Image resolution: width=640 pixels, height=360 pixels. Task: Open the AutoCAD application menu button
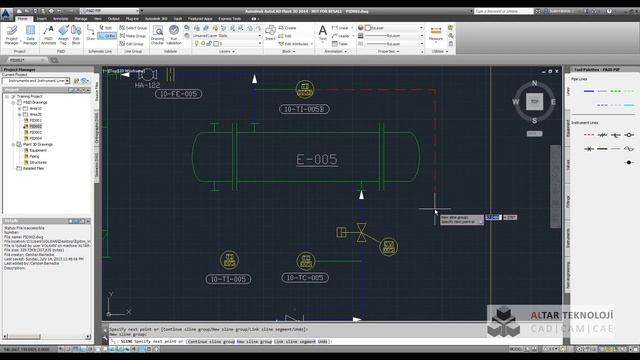tap(6, 14)
